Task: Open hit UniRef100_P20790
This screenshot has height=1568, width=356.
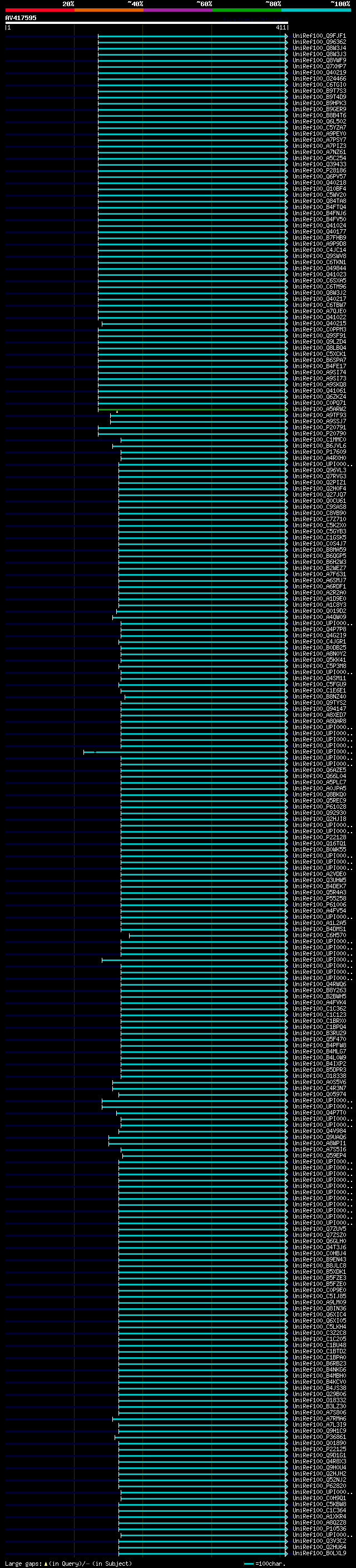Action: click(319, 433)
